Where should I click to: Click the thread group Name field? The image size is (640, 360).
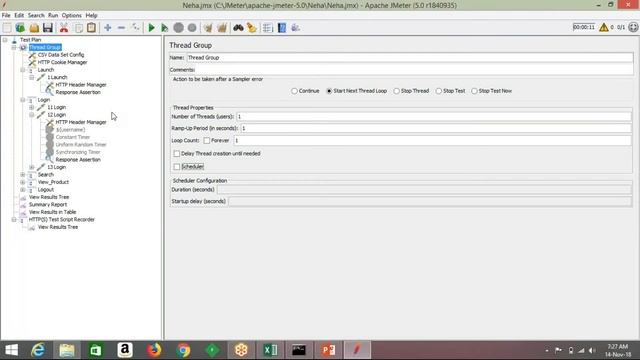[410, 58]
